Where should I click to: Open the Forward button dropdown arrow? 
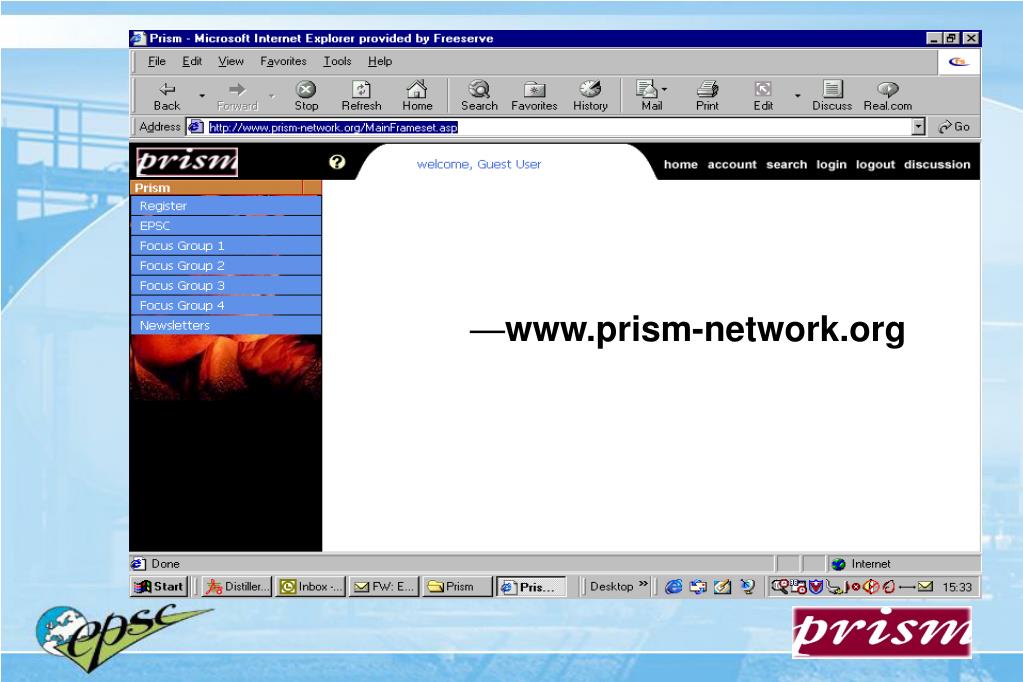point(272,96)
